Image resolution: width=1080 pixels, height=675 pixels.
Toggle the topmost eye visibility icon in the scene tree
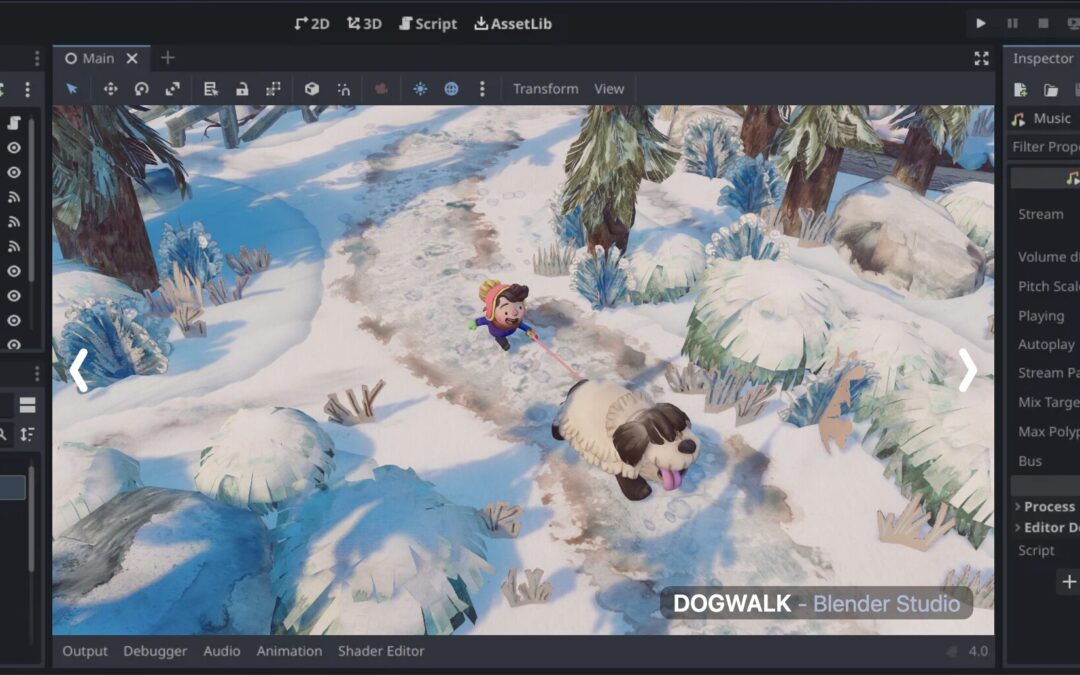pos(14,147)
